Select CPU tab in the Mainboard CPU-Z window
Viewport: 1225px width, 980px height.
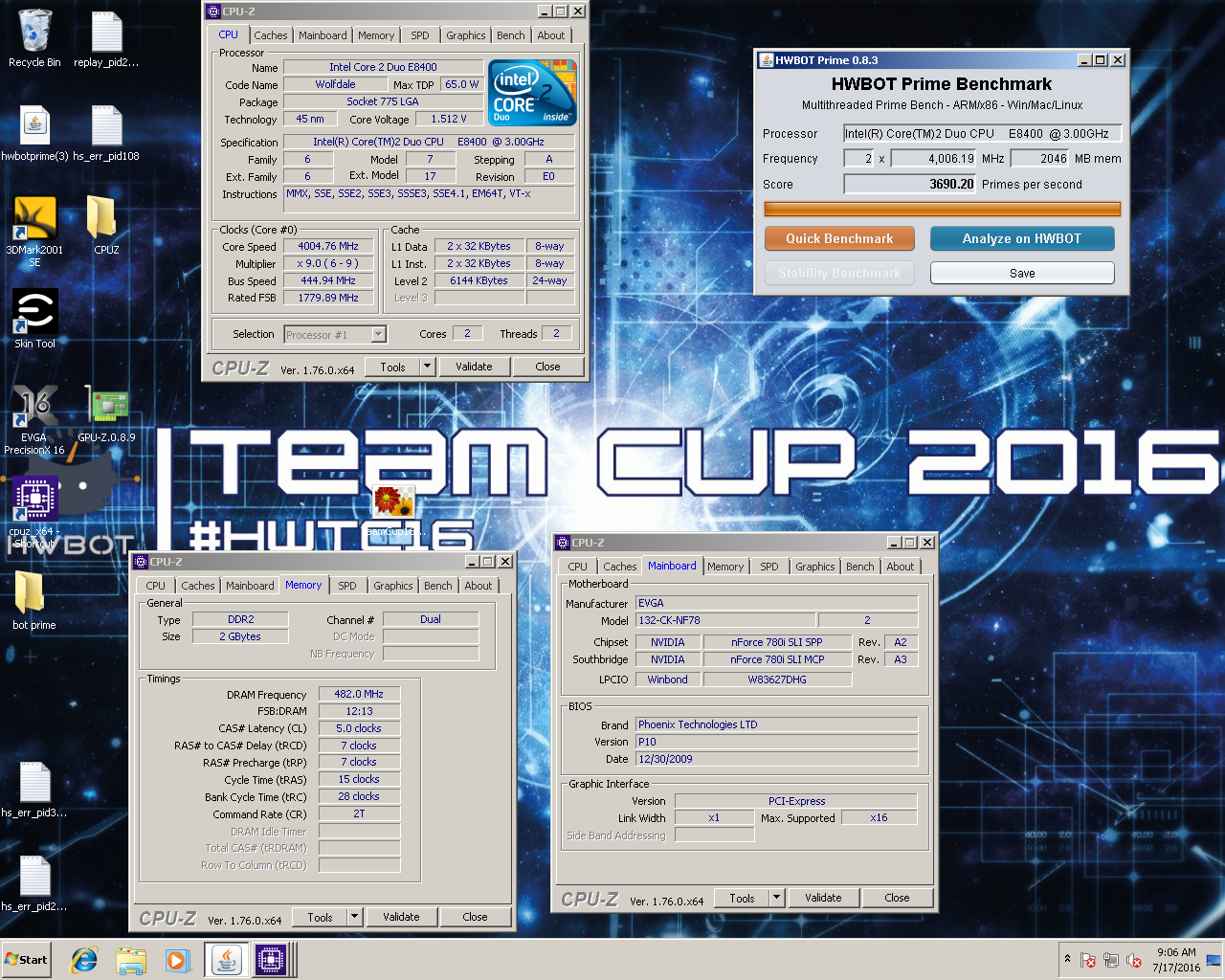click(x=578, y=567)
